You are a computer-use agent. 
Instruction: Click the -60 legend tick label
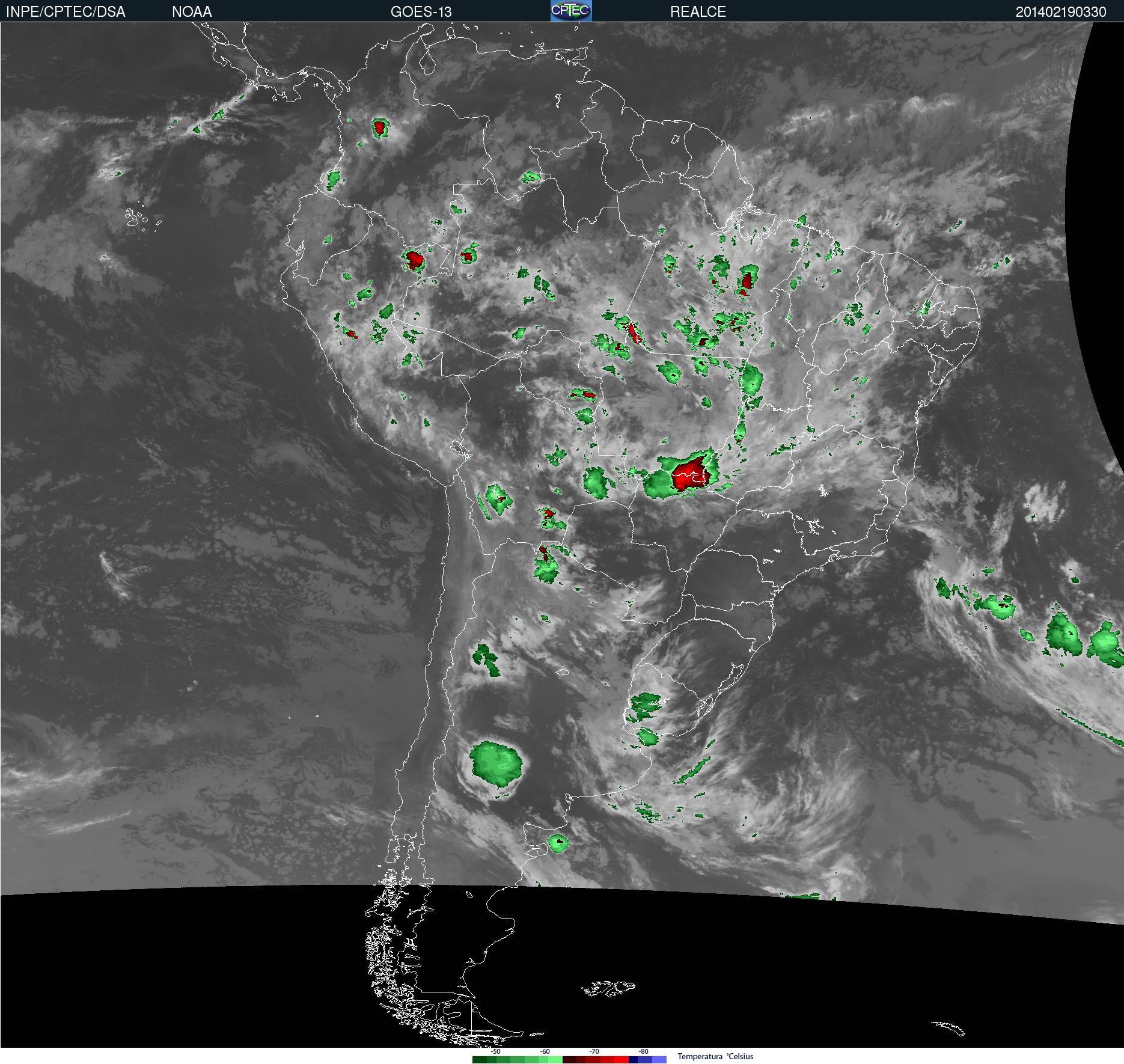[545, 1051]
